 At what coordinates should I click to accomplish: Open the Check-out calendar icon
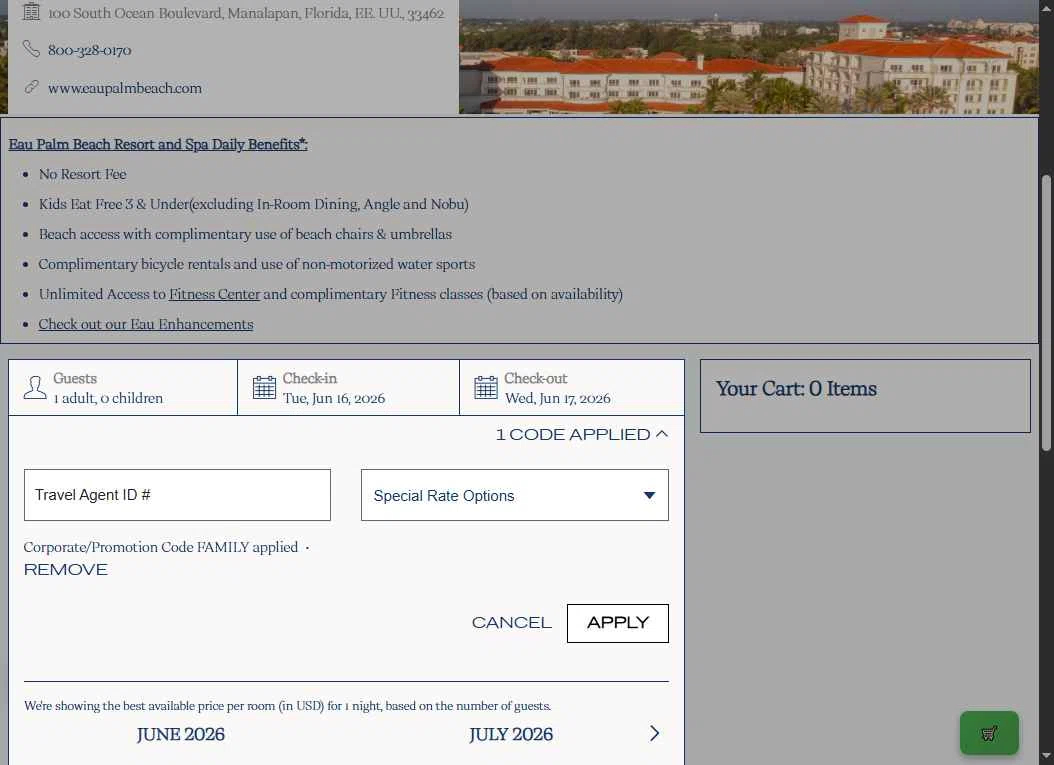(x=485, y=388)
